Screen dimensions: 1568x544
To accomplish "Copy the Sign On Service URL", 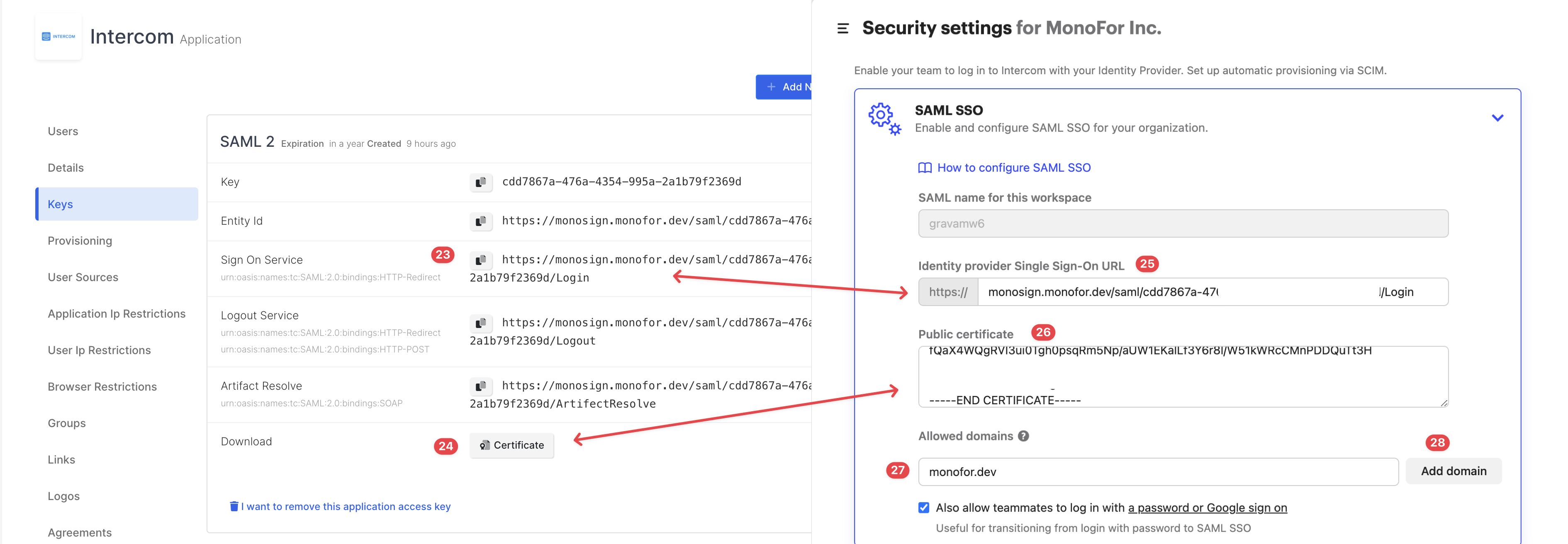I will click(480, 260).
